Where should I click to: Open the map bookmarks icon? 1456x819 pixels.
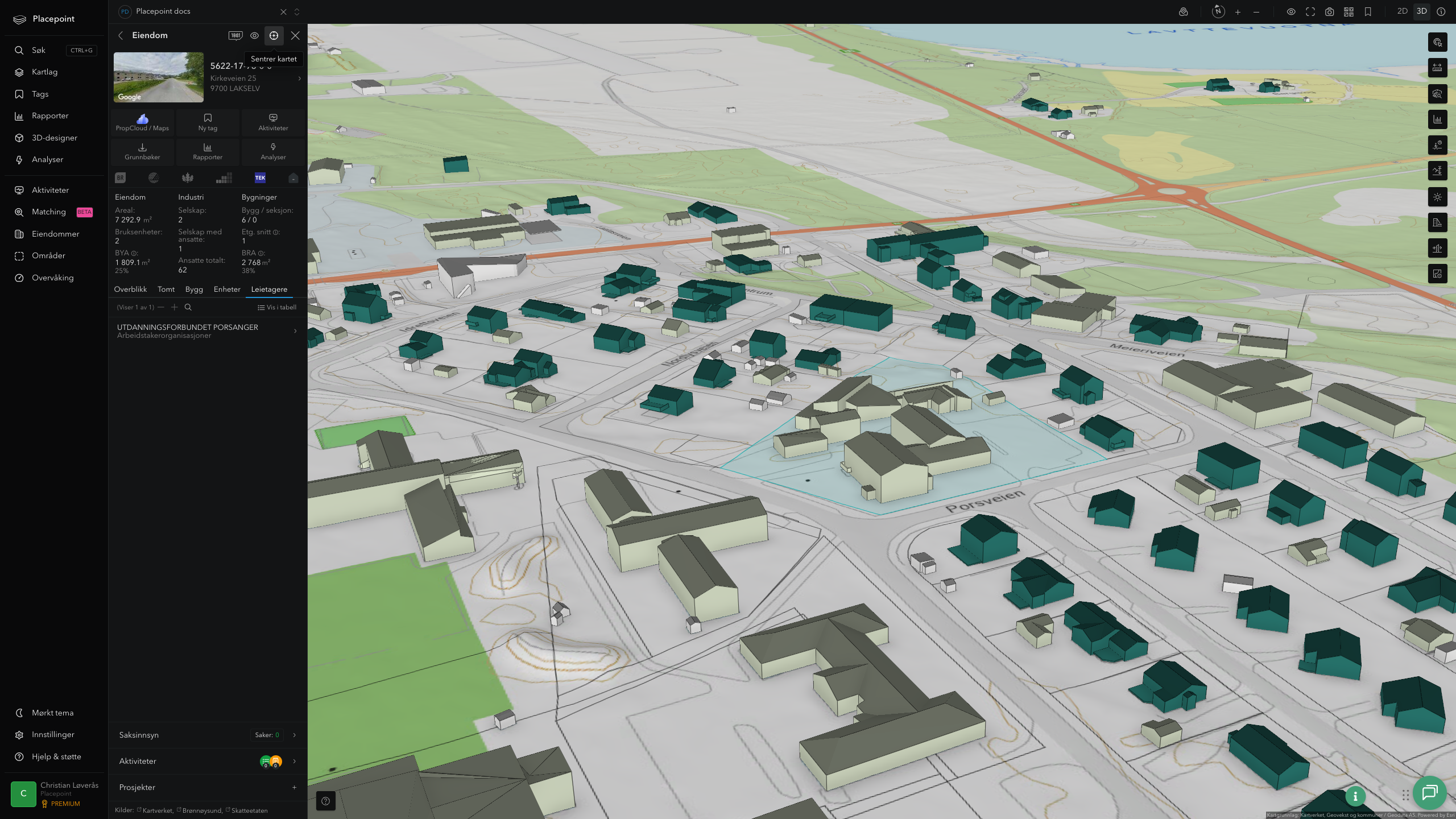coord(1368,12)
